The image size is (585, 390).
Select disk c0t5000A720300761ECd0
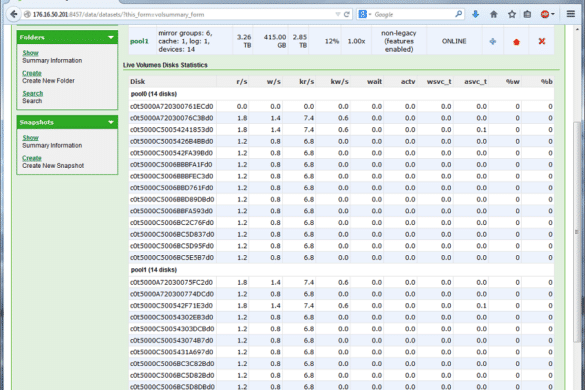172,106
